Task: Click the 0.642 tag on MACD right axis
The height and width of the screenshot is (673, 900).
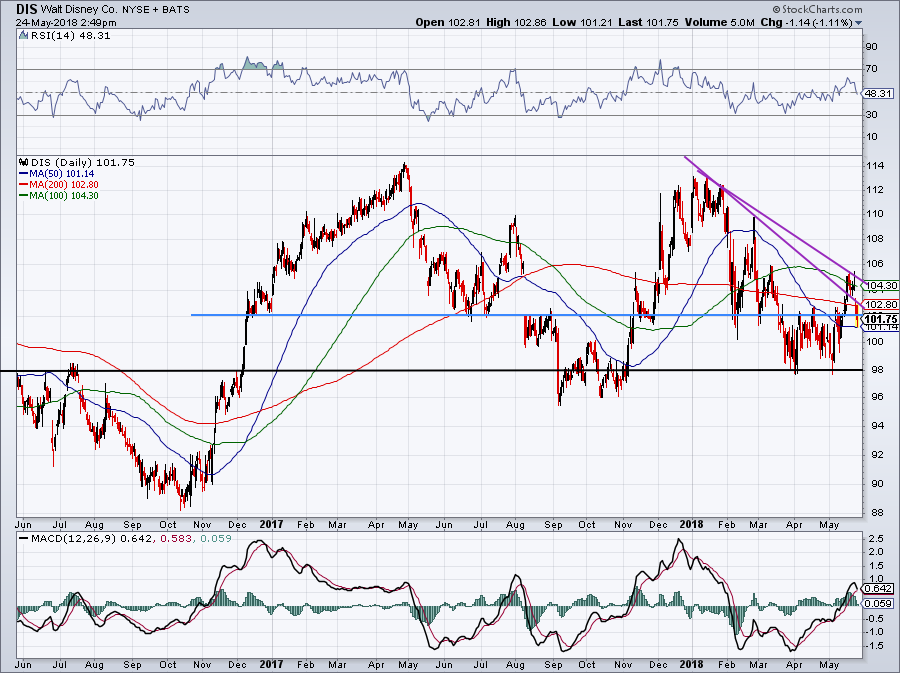Action: (x=878, y=589)
